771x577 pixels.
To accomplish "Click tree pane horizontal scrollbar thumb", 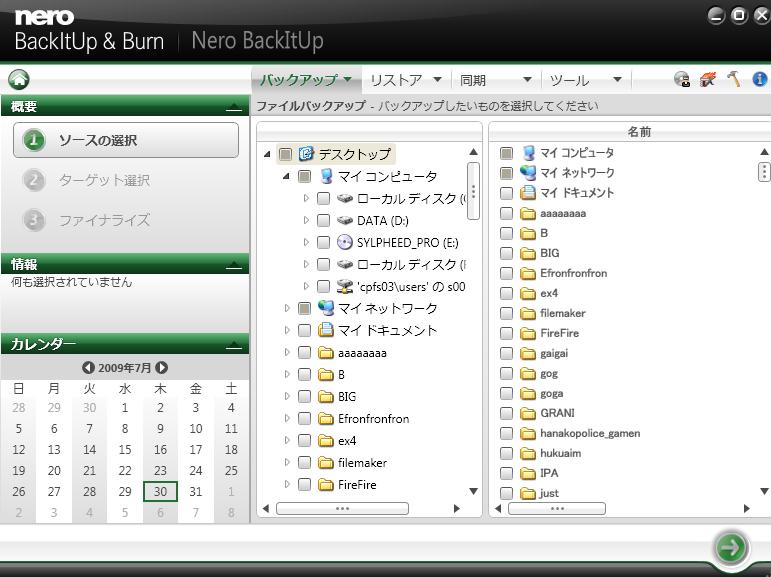I will coord(342,508).
